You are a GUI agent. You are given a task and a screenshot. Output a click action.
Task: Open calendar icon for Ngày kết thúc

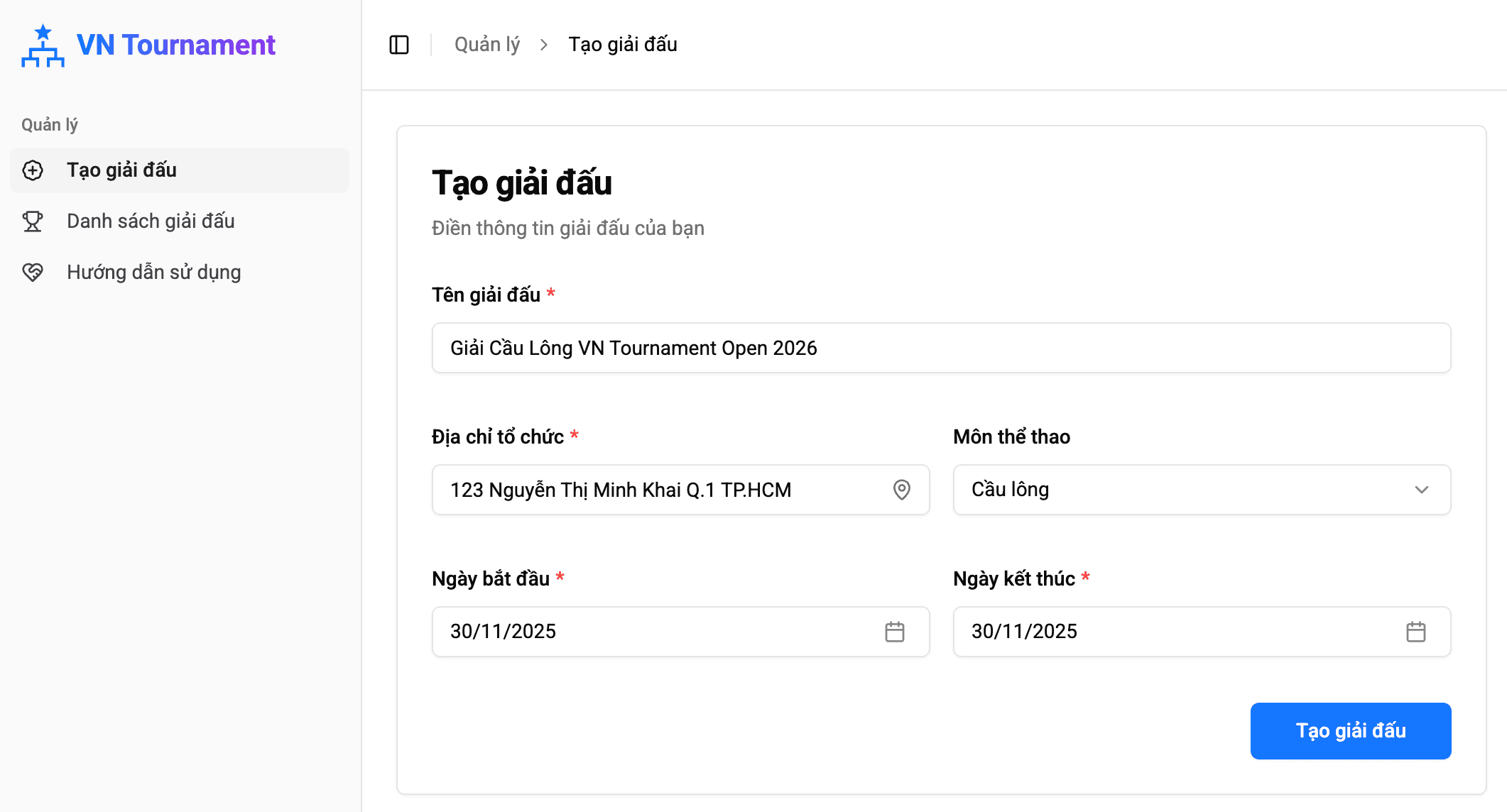click(x=1416, y=632)
